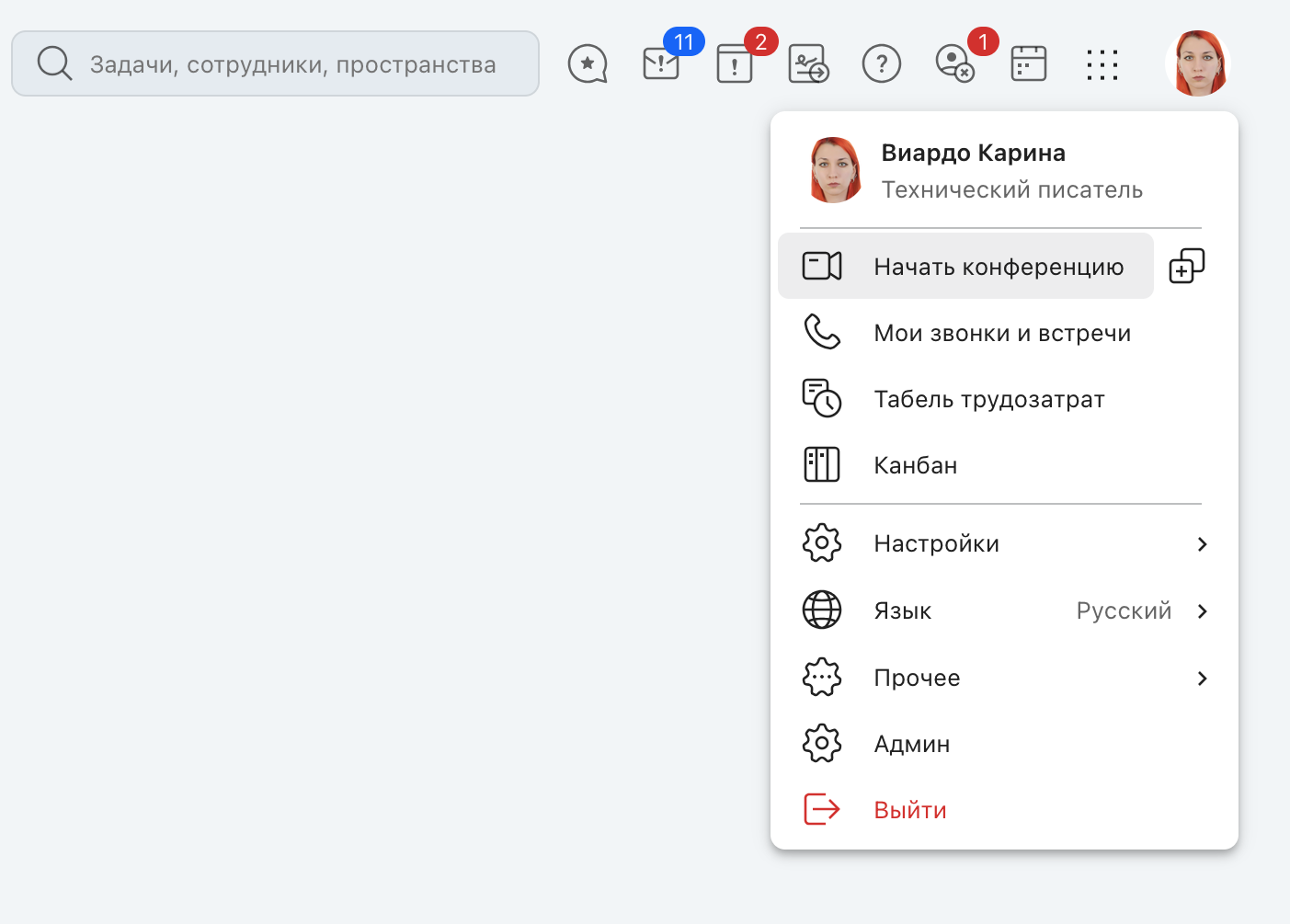Image resolution: width=1290 pixels, height=924 pixels.
Task: Open the question mark help icon
Action: pos(882,64)
